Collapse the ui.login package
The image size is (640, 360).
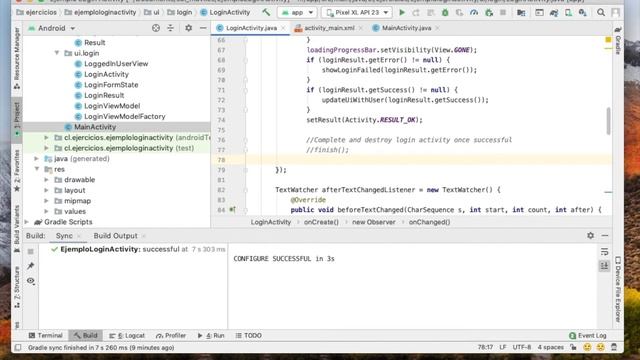click(x=57, y=53)
